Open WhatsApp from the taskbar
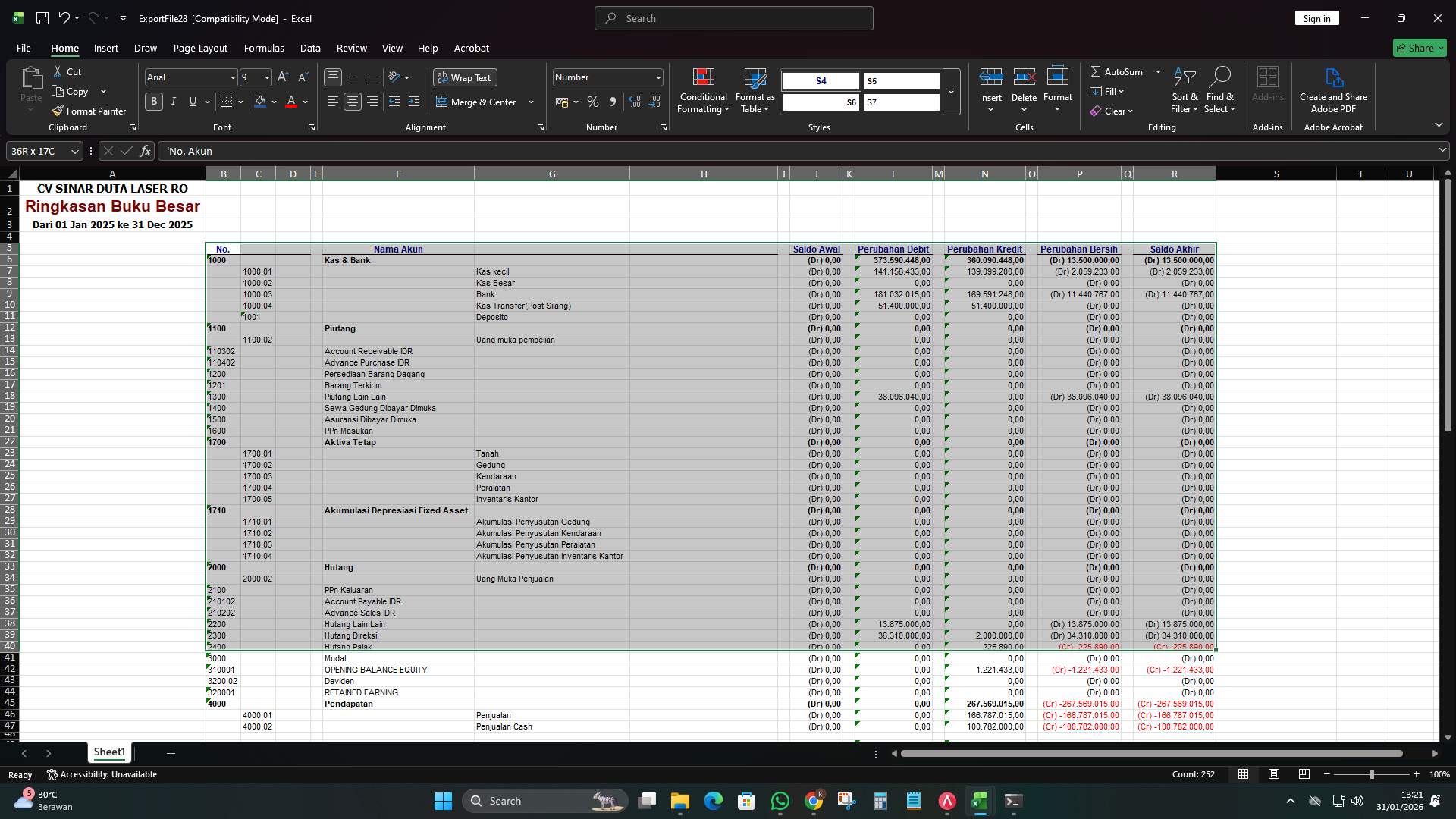This screenshot has width=1456, height=819. pyautogui.click(x=780, y=800)
